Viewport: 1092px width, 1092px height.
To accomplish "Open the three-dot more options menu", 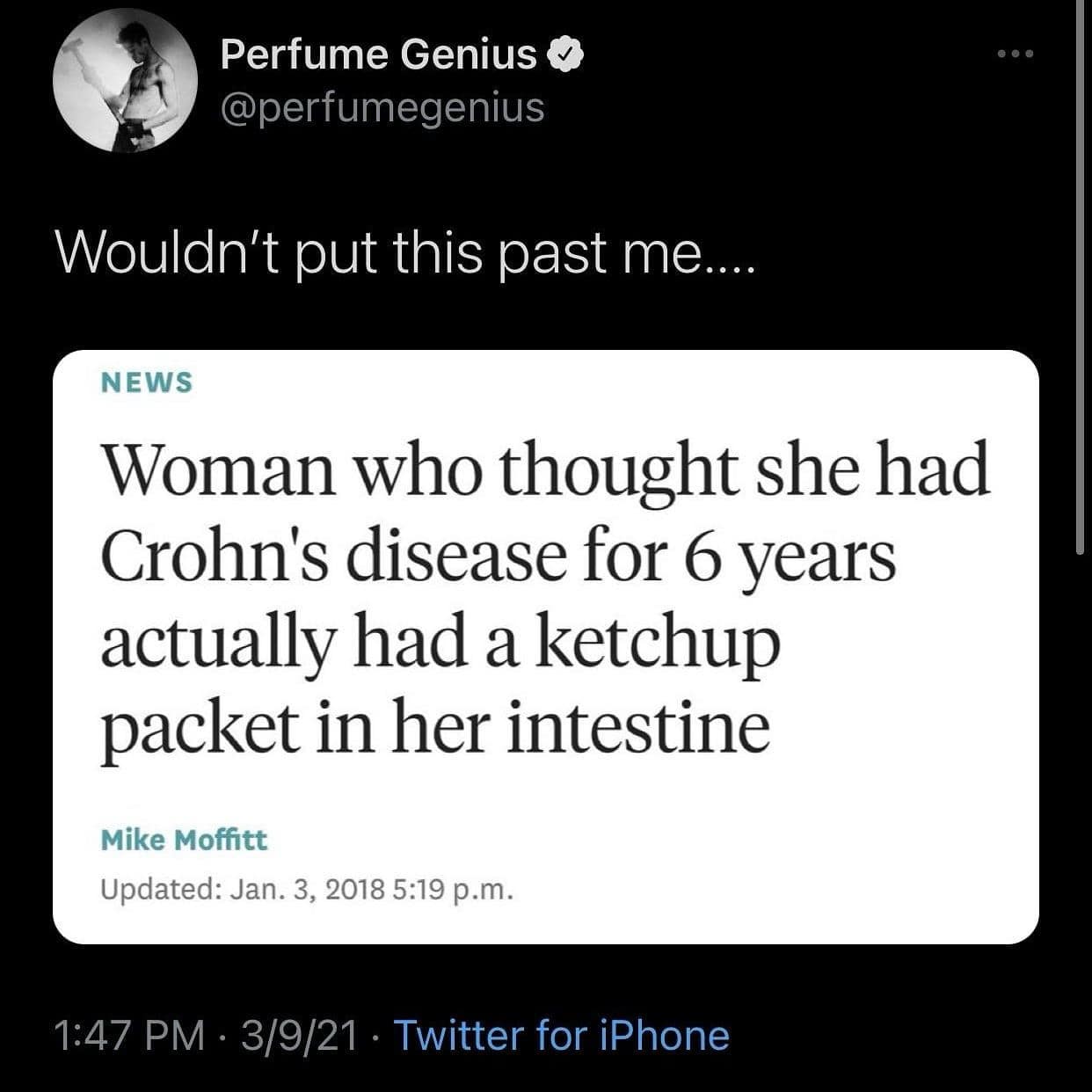I will 1017,55.
